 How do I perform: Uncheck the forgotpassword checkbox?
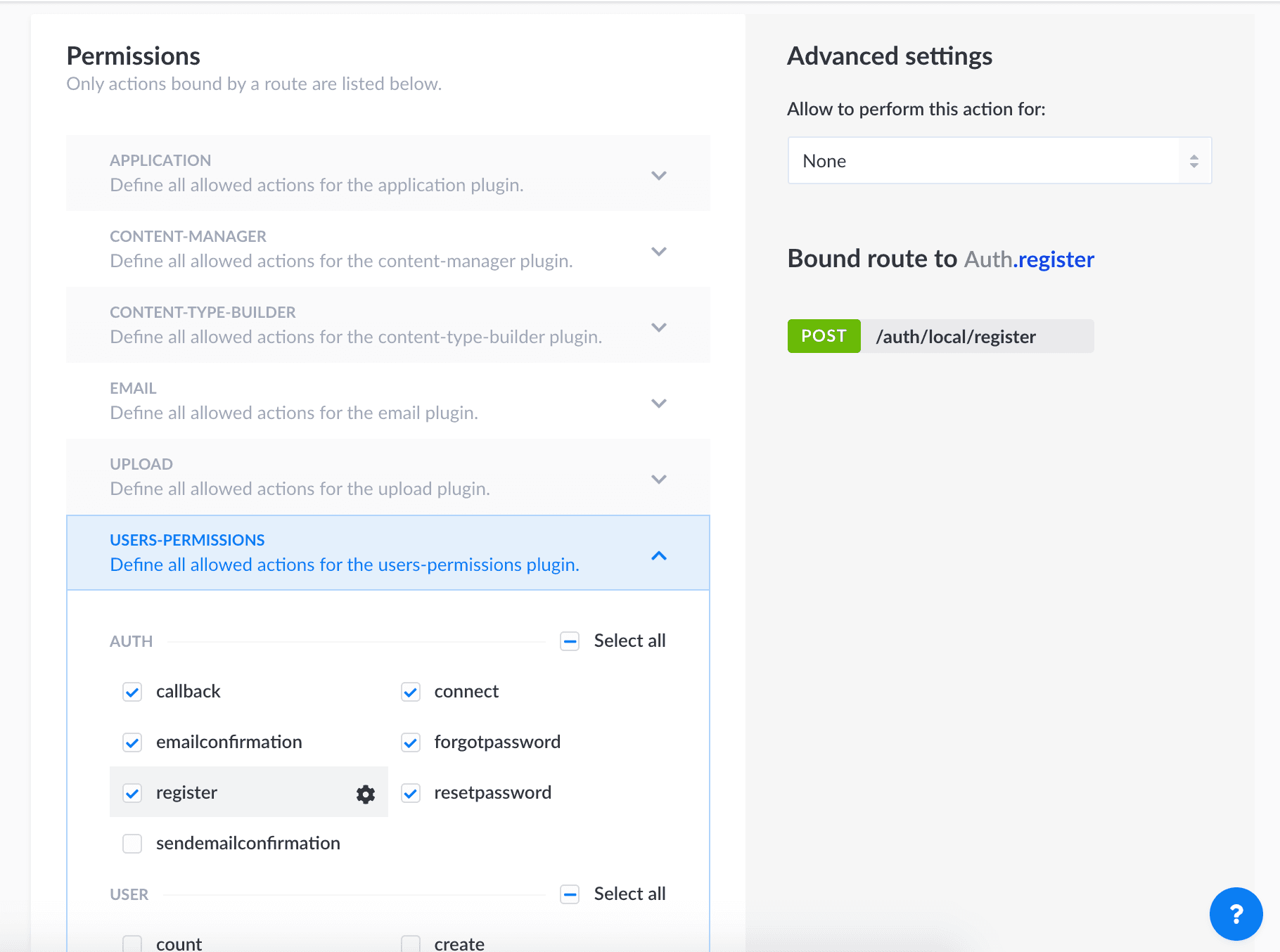click(x=411, y=742)
